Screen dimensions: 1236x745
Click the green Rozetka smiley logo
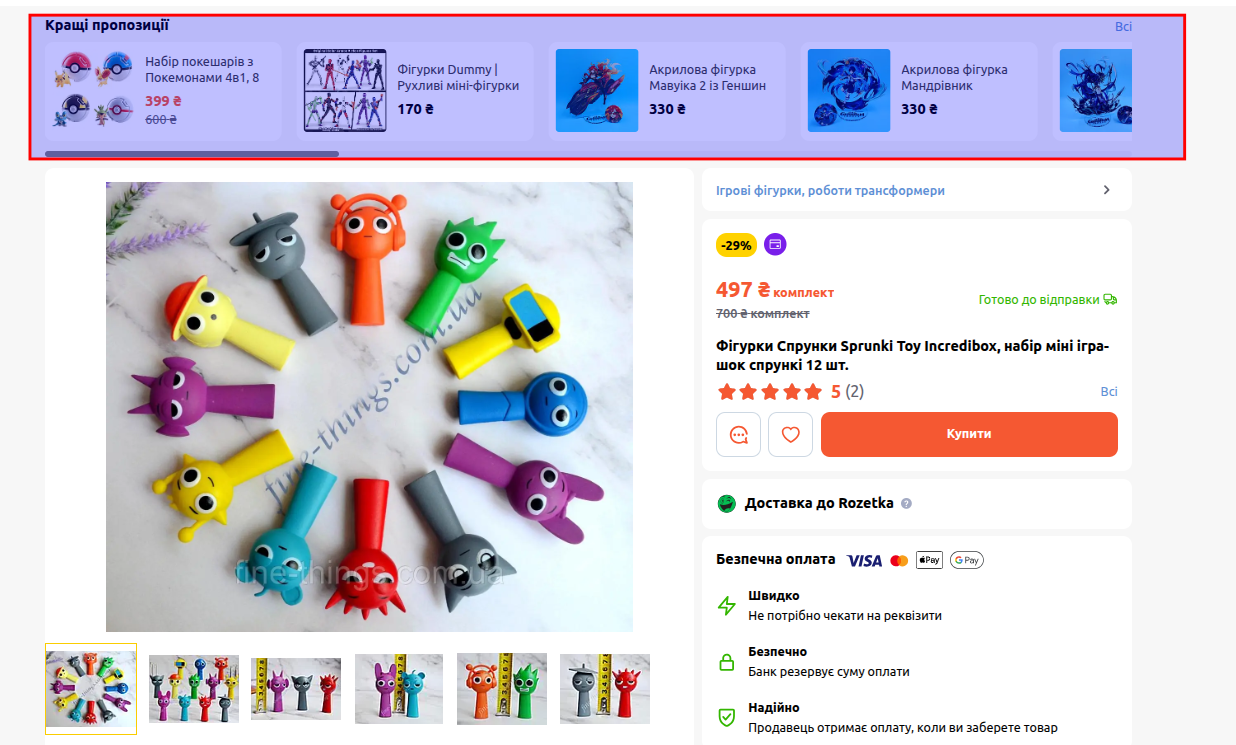point(727,503)
